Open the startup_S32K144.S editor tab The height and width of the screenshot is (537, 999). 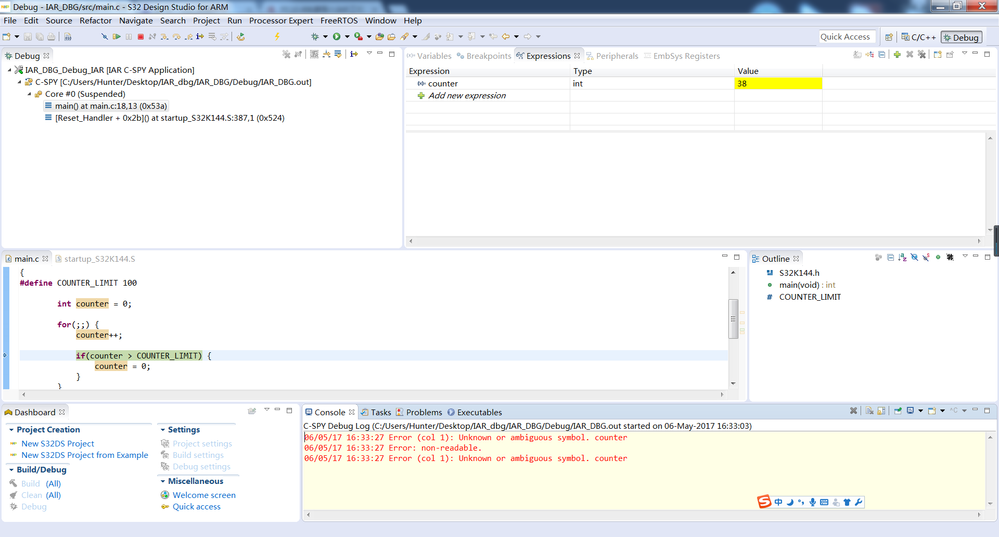coord(96,259)
